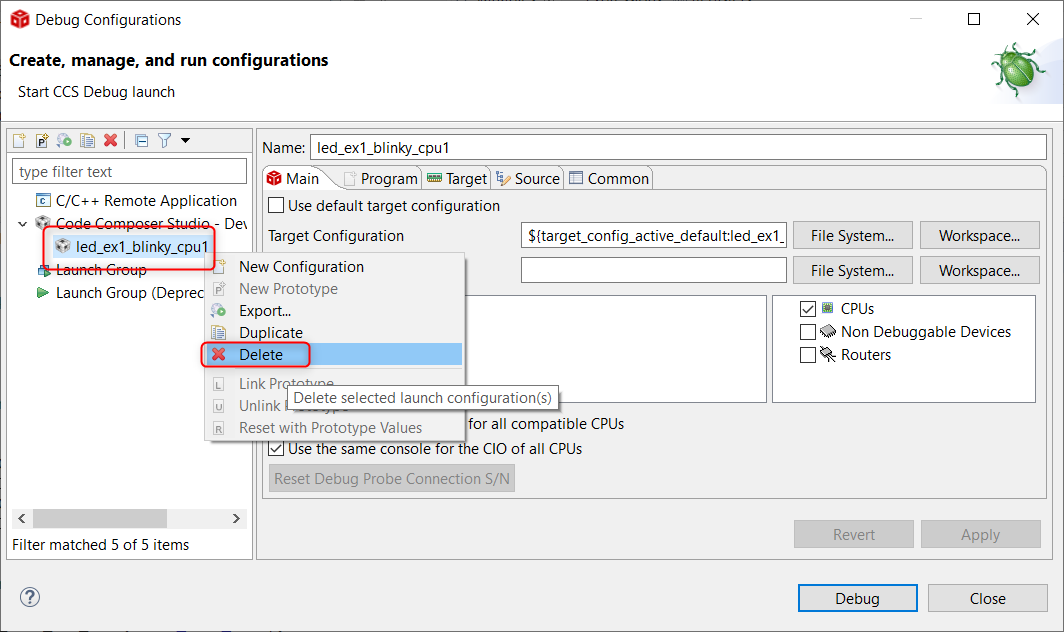Click the tree scrollbar right arrow
Screen dimensions: 1064x632
pyautogui.click(x=237, y=519)
